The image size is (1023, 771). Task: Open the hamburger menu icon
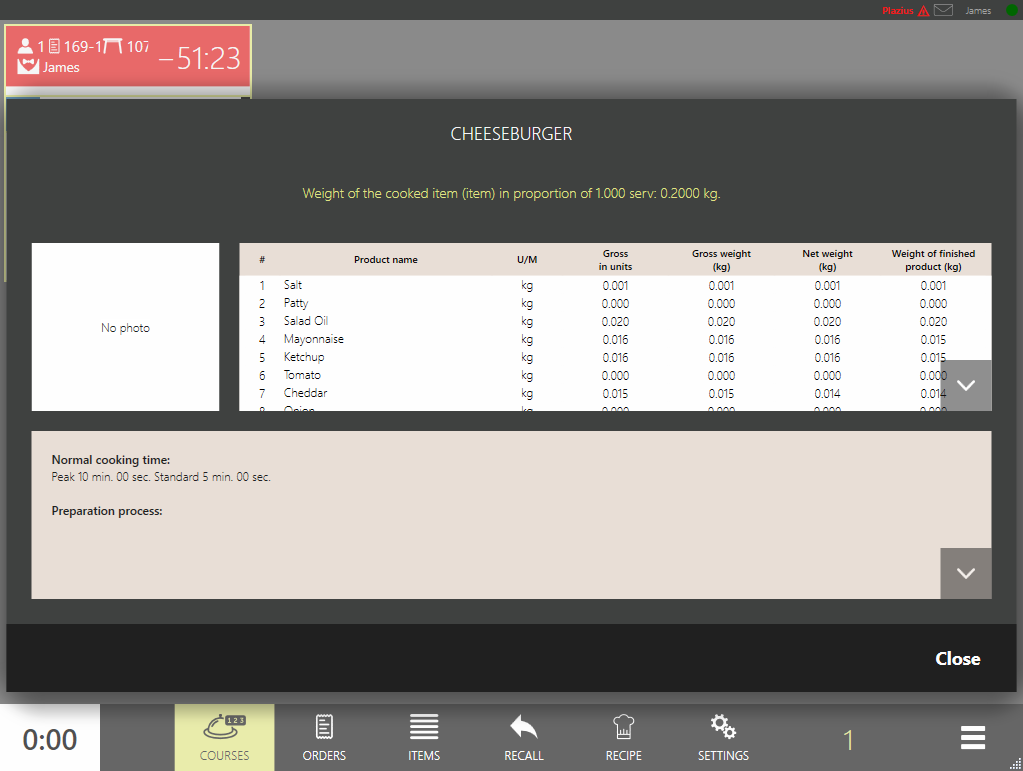(x=973, y=738)
